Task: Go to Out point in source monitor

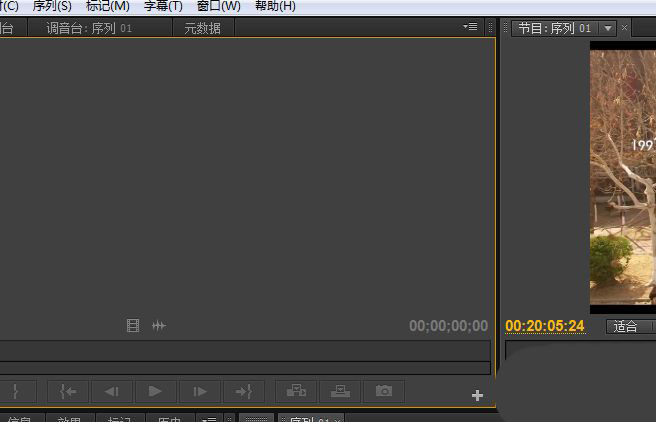Action: [x=243, y=391]
